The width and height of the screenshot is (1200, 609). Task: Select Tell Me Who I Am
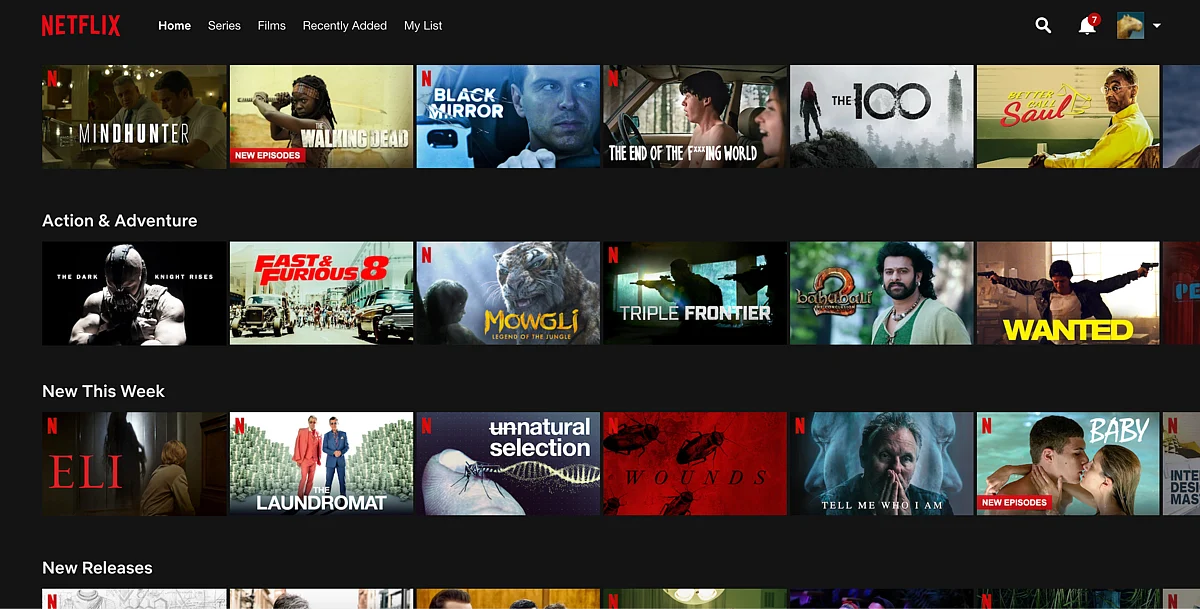point(882,464)
